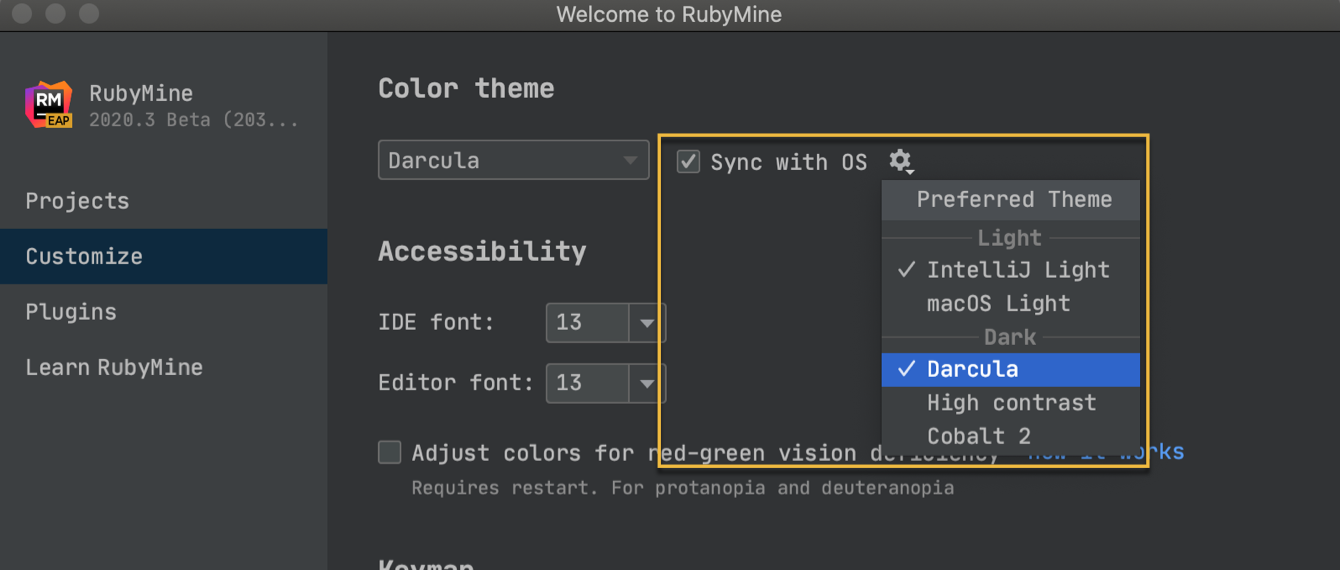Click the Color theme heading
The height and width of the screenshot is (570, 1340).
click(466, 88)
